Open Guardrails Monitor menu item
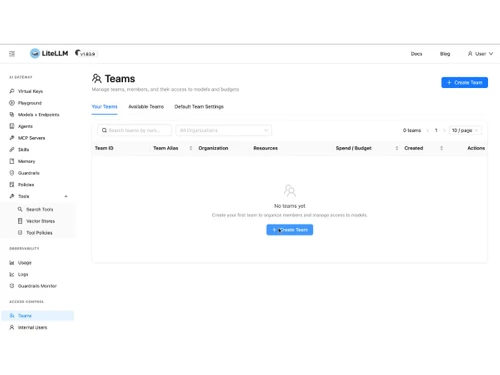 pos(37,286)
